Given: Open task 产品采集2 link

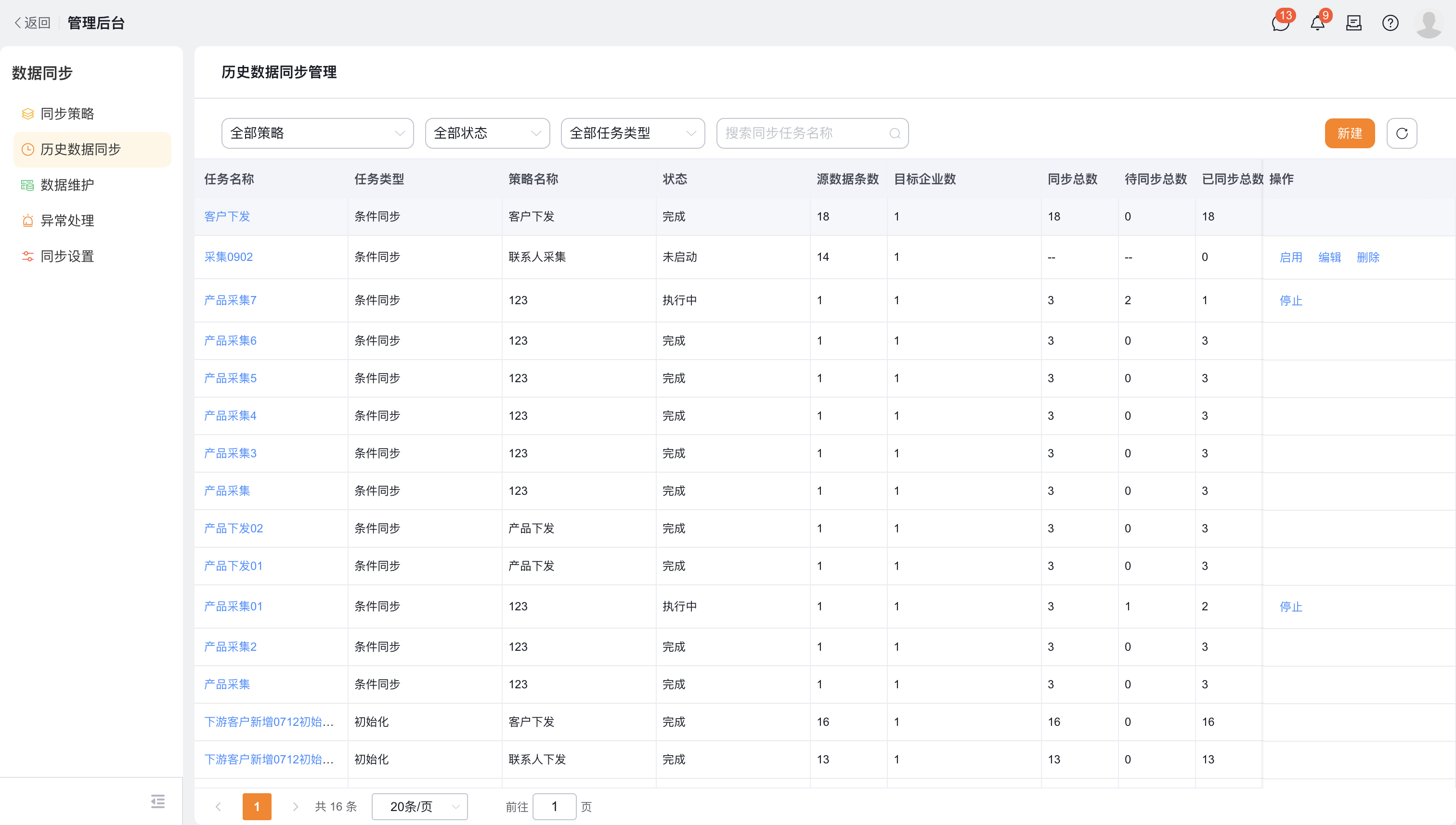Looking at the screenshot, I should 230,647.
